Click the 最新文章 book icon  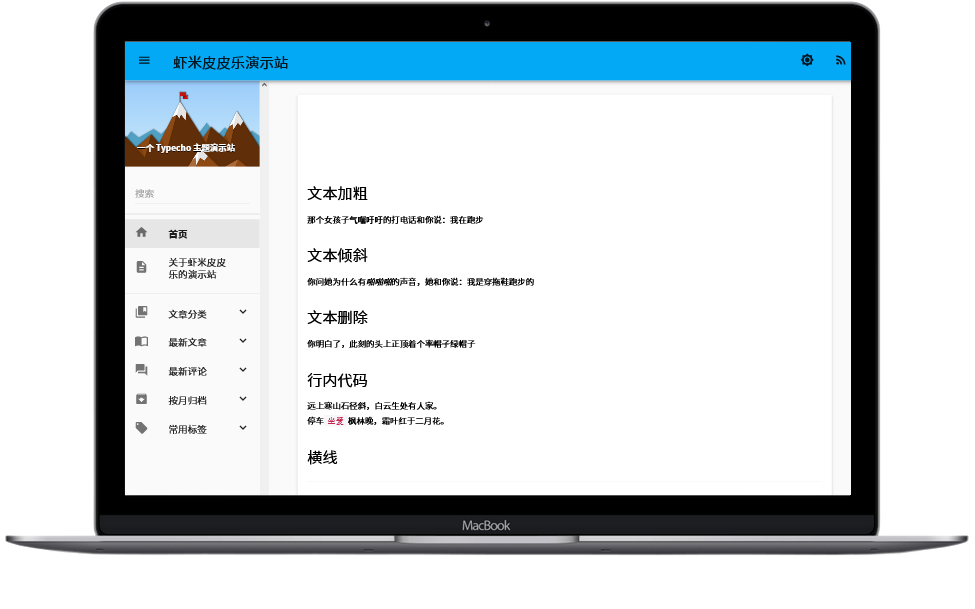point(141,342)
